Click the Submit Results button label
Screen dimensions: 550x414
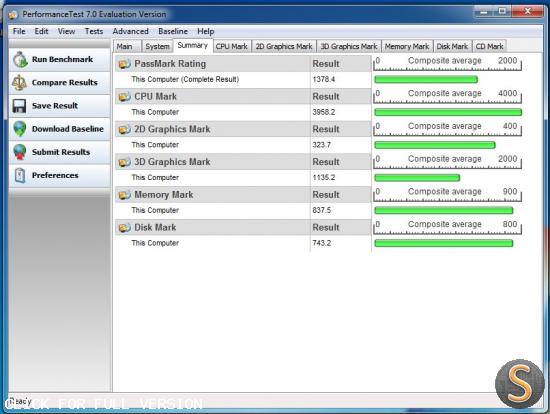pos(61,152)
